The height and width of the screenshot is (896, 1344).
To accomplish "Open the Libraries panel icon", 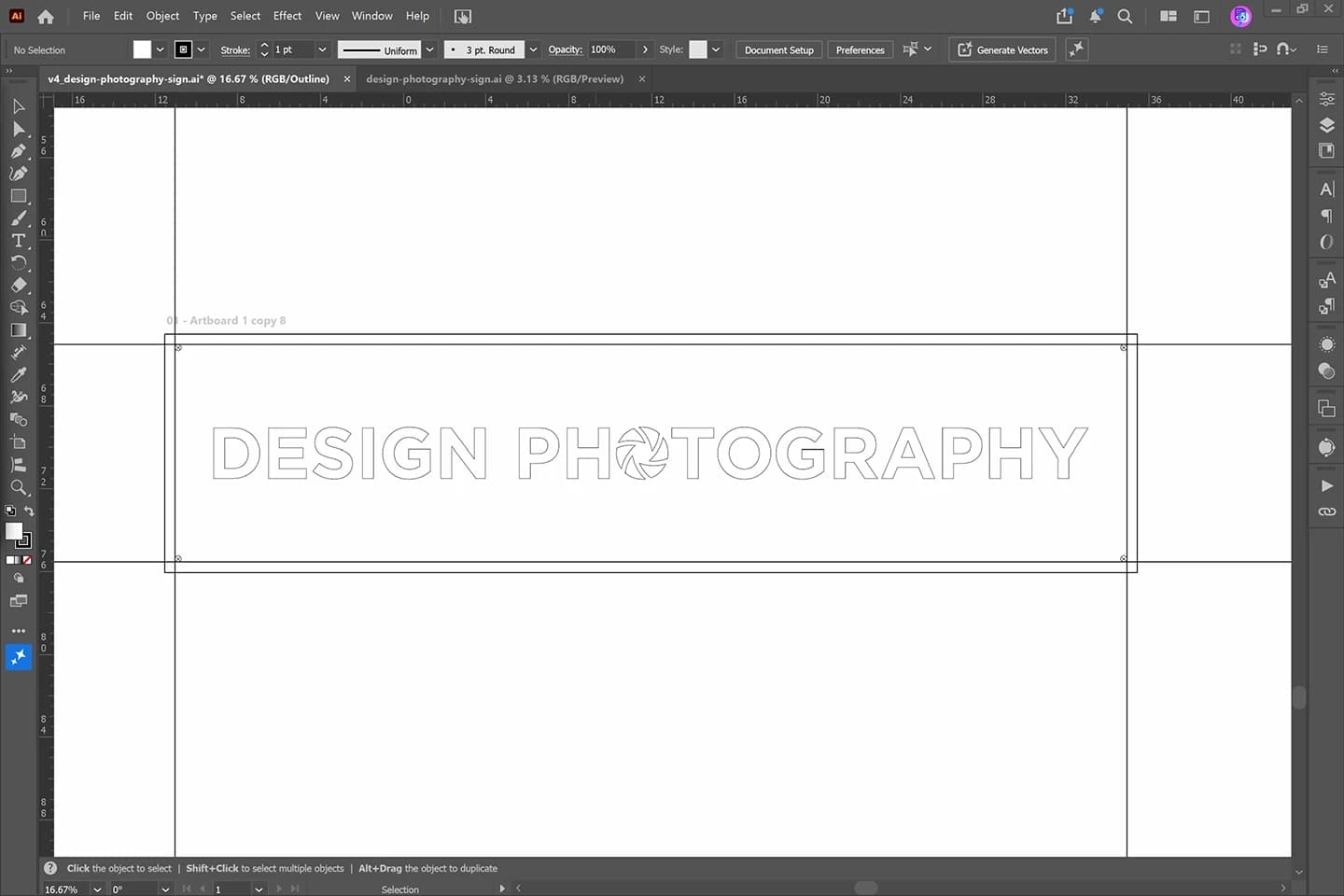I will [x=1326, y=151].
